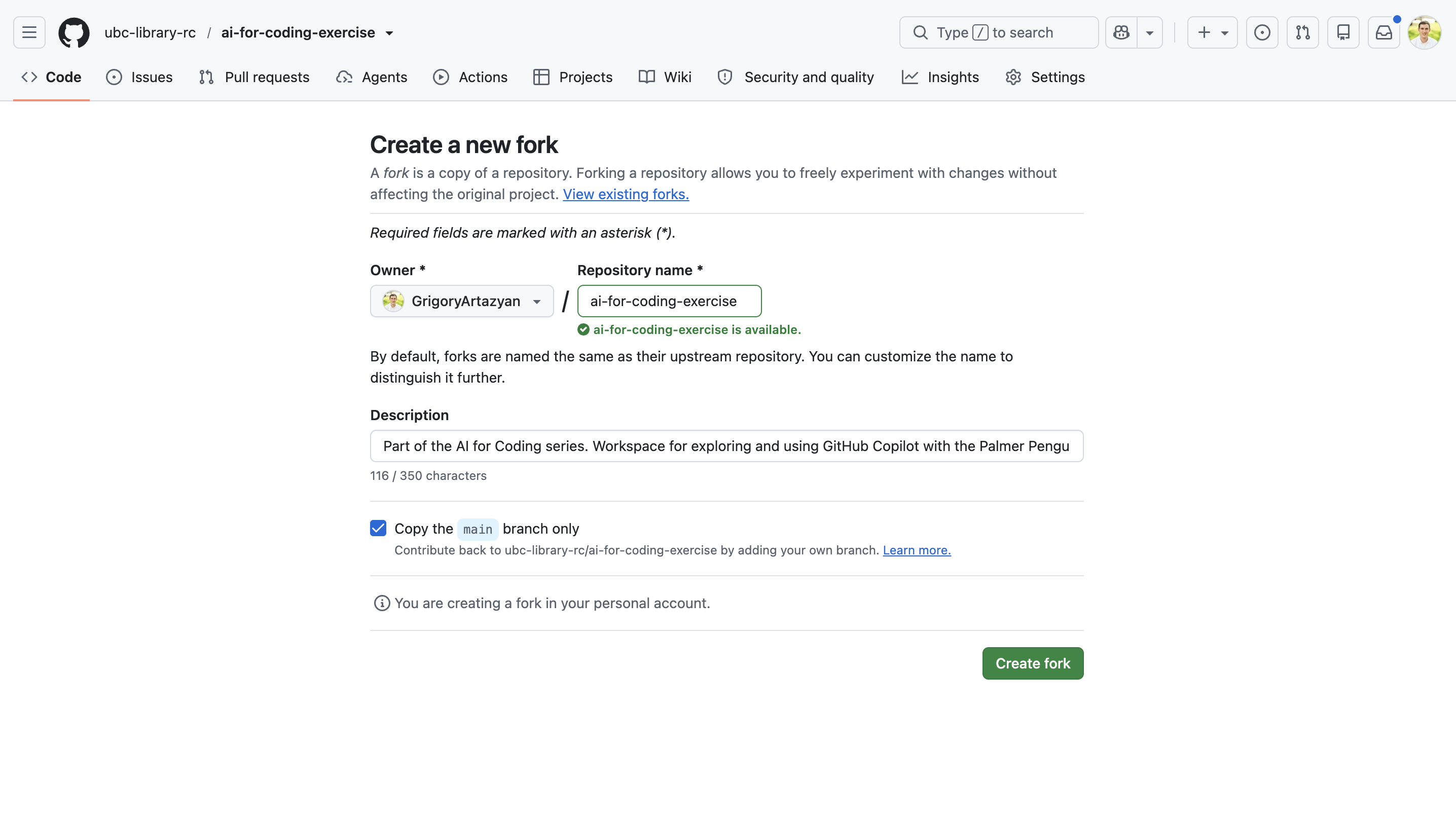Switch to the Agents tab

tap(371, 77)
